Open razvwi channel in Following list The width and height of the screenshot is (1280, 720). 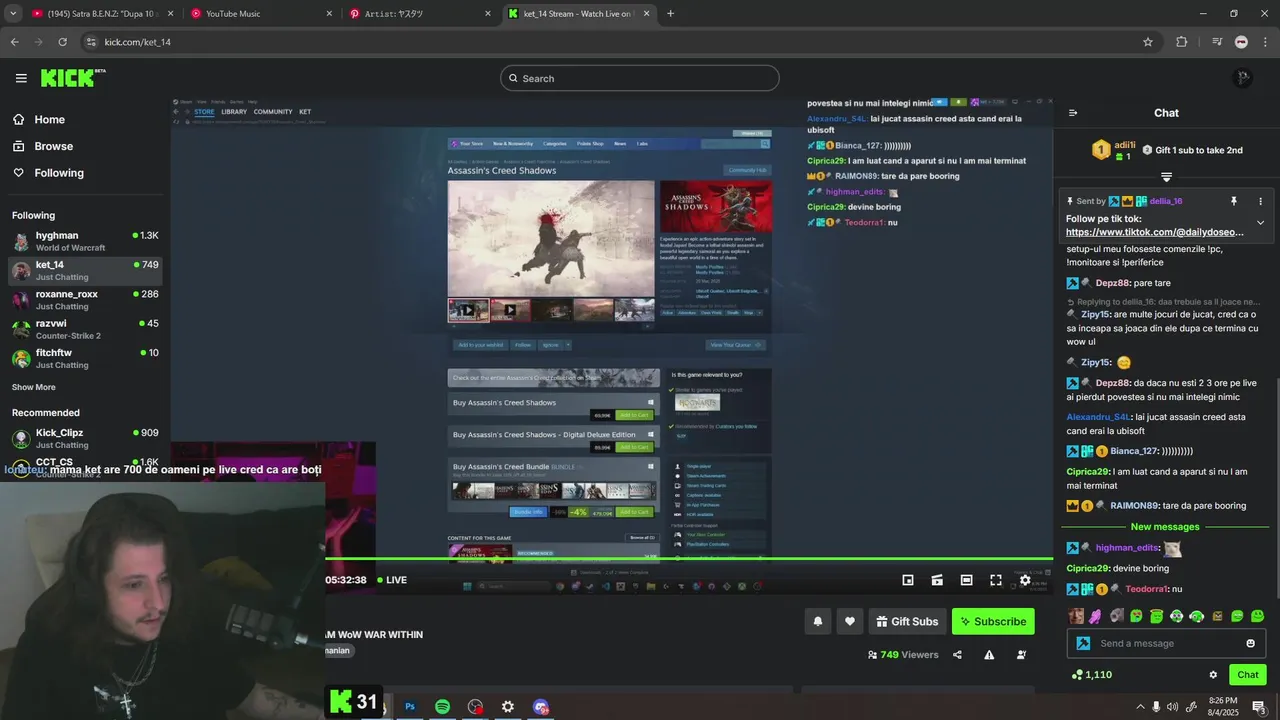(85, 329)
